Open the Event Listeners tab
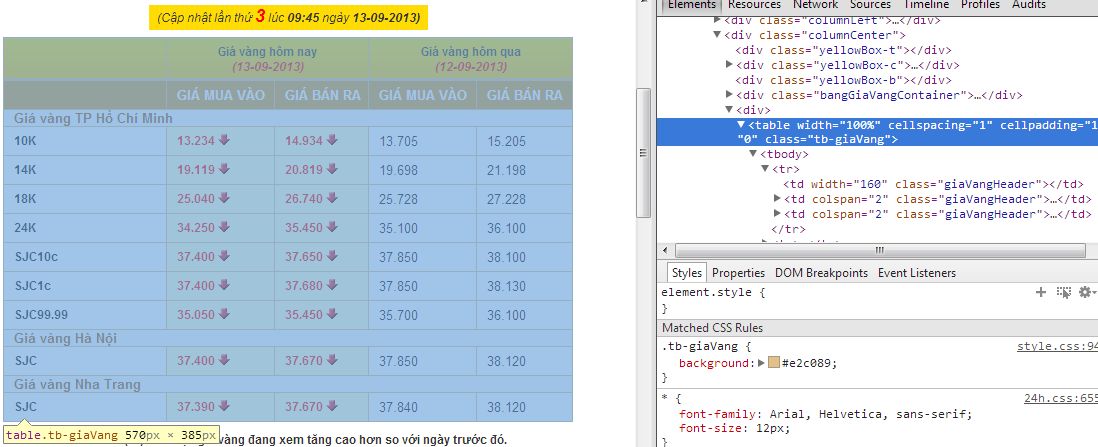 [917, 273]
